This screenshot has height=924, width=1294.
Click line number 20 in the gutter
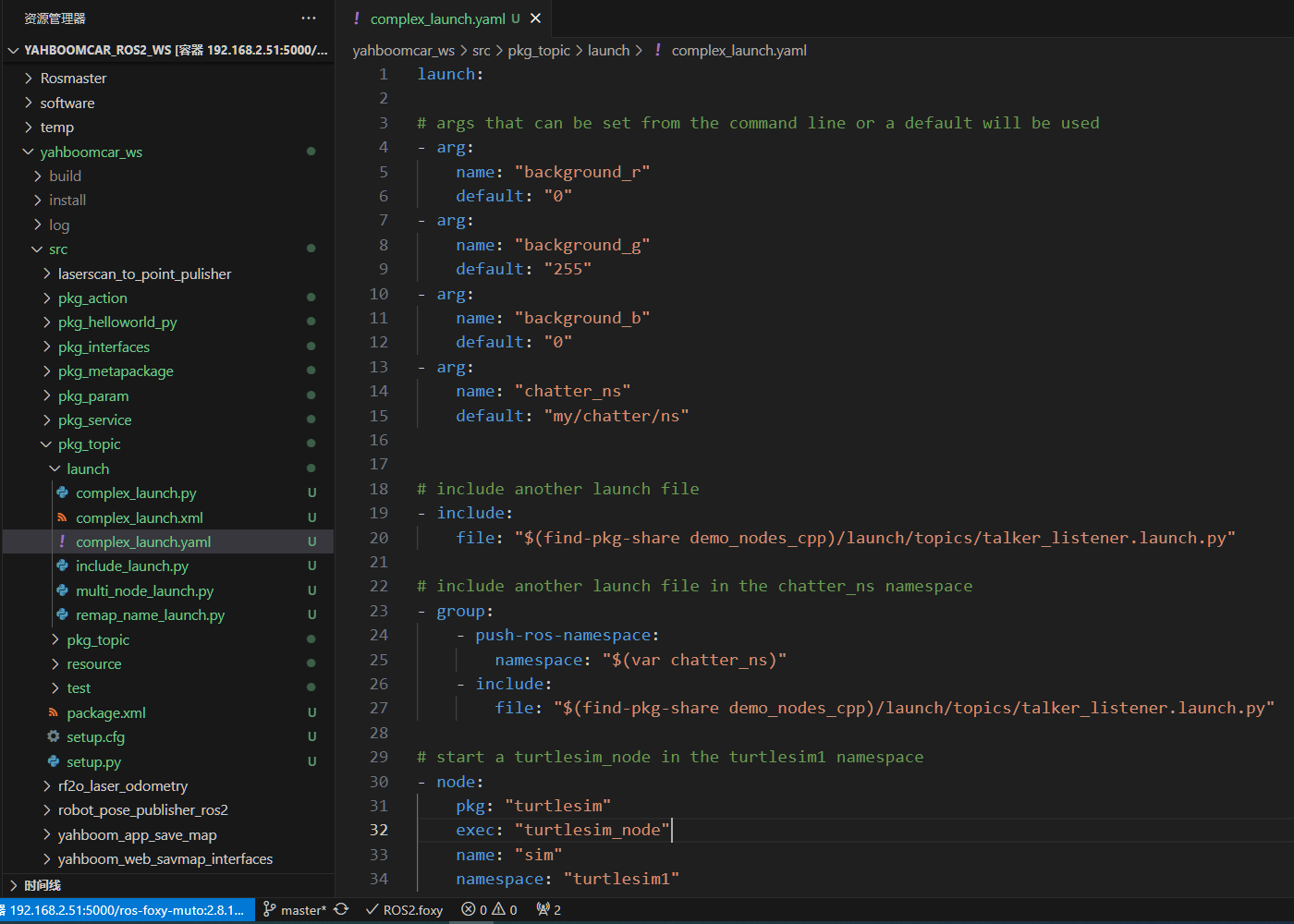[x=379, y=537]
